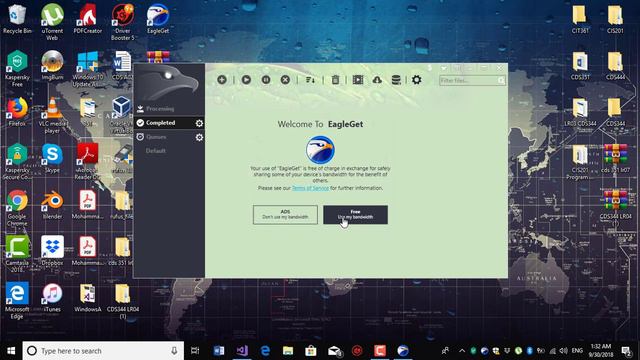640x360 pixels.
Task: Switch to EagleGet taskbar button
Action: coord(403,351)
